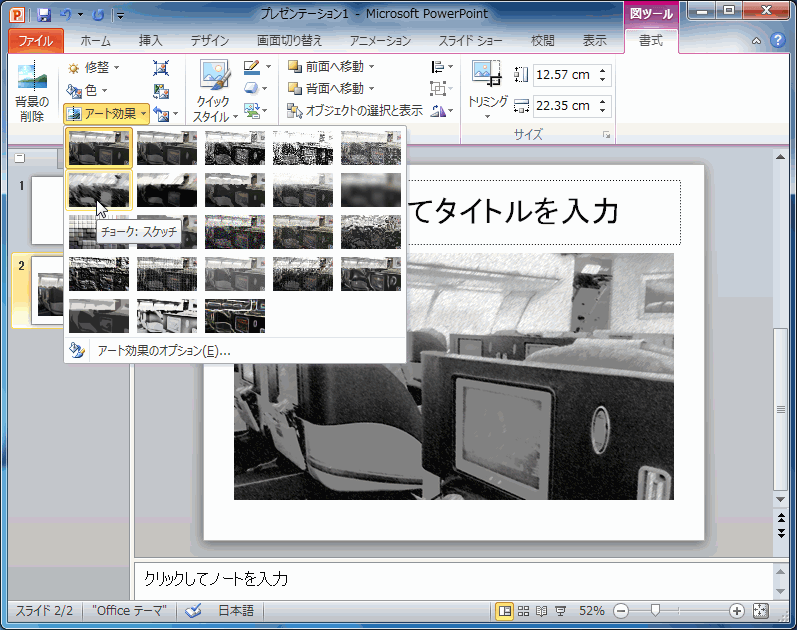This screenshot has height=630, width=797.
Task: Switch to the 挿入 tab
Action: [x=150, y=41]
